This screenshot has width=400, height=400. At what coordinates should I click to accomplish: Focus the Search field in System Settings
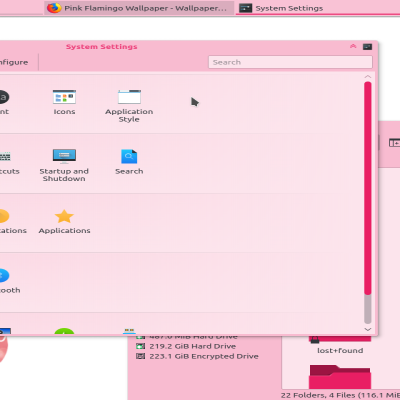coord(290,62)
